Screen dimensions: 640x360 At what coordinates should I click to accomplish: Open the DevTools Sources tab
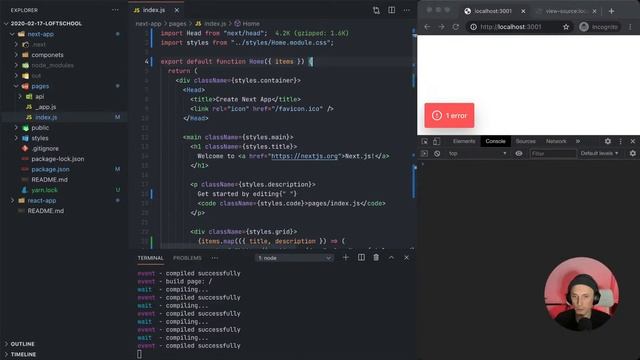tap(525, 141)
